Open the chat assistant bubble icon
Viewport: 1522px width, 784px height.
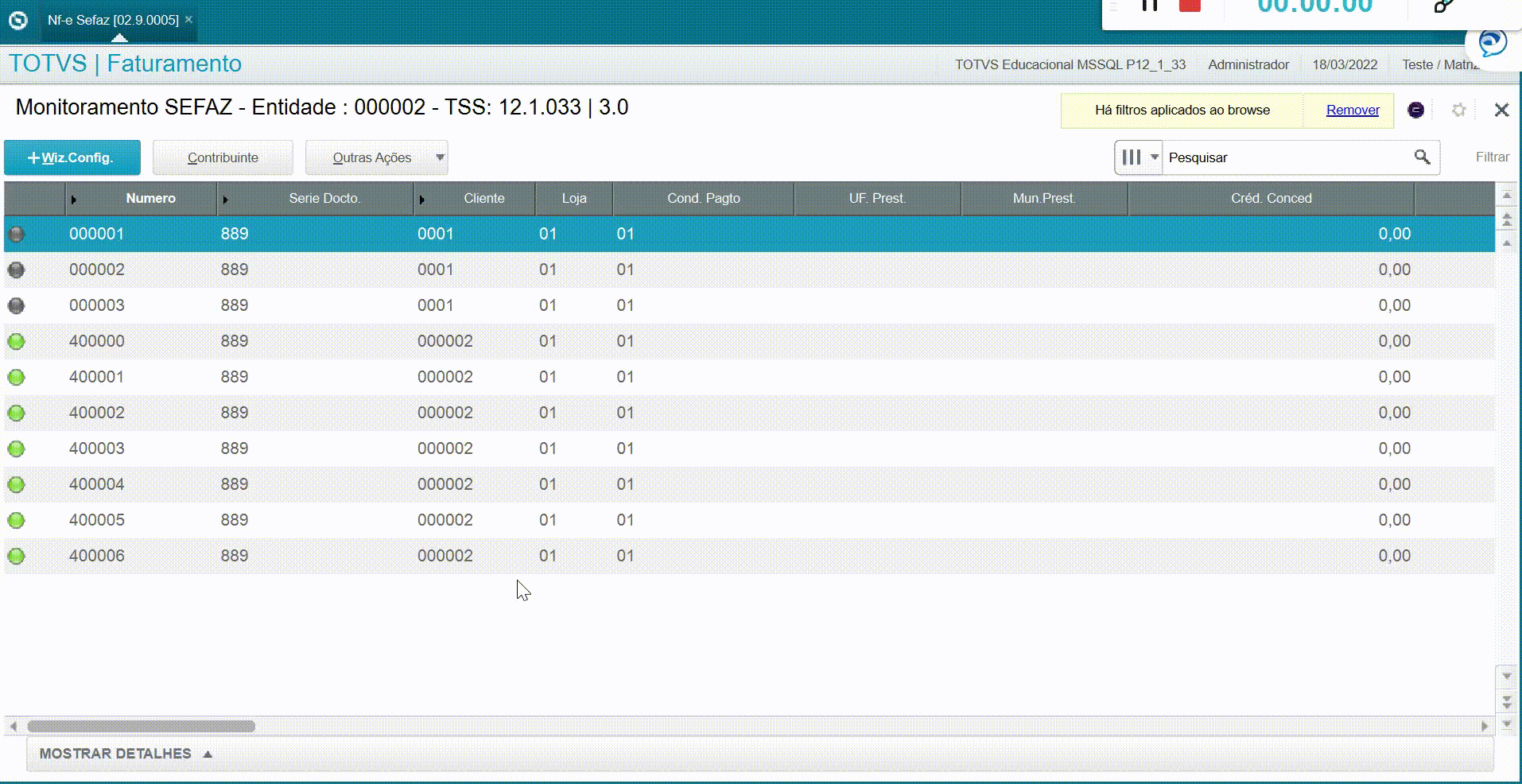[1492, 42]
